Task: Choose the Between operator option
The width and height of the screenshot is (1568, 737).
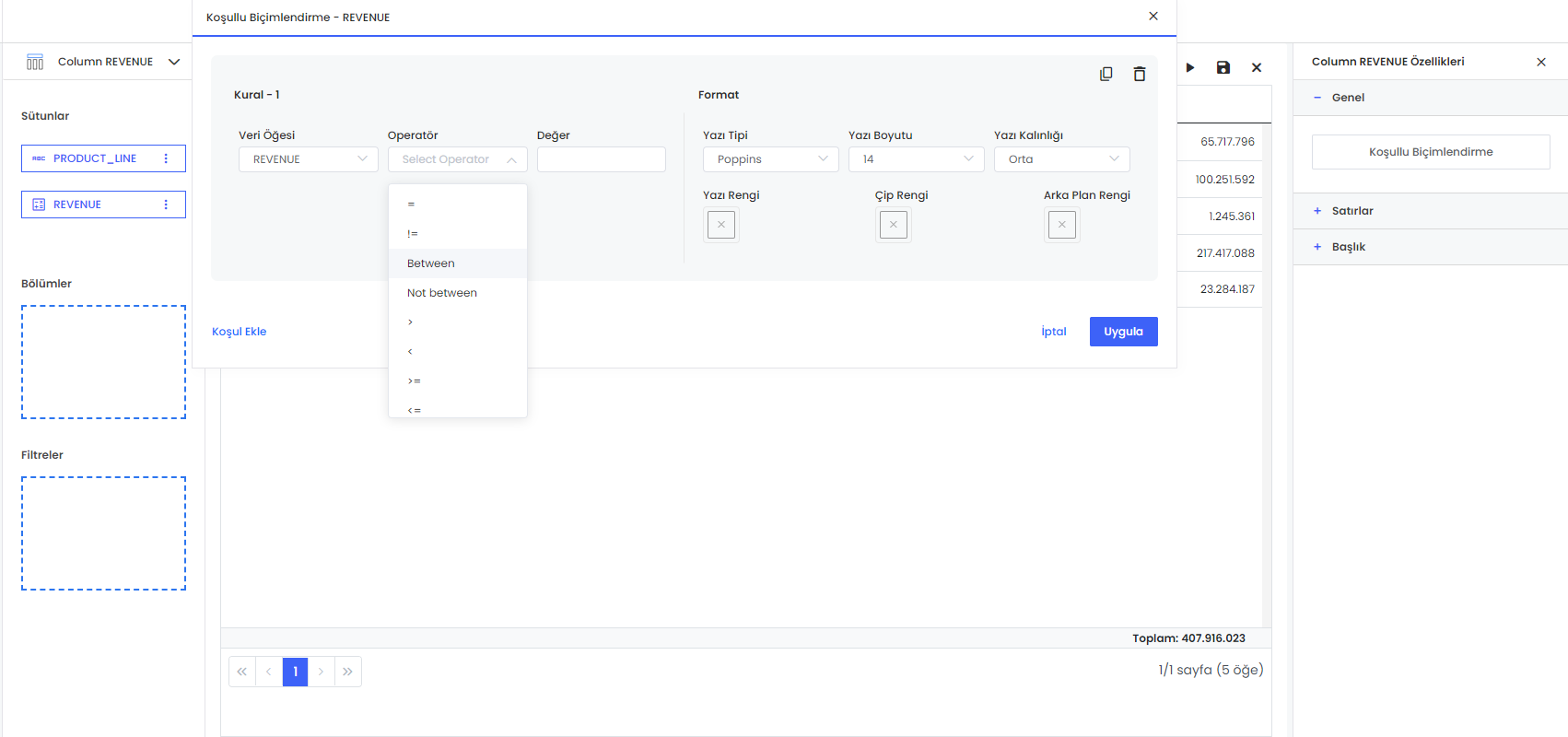Action: click(458, 263)
